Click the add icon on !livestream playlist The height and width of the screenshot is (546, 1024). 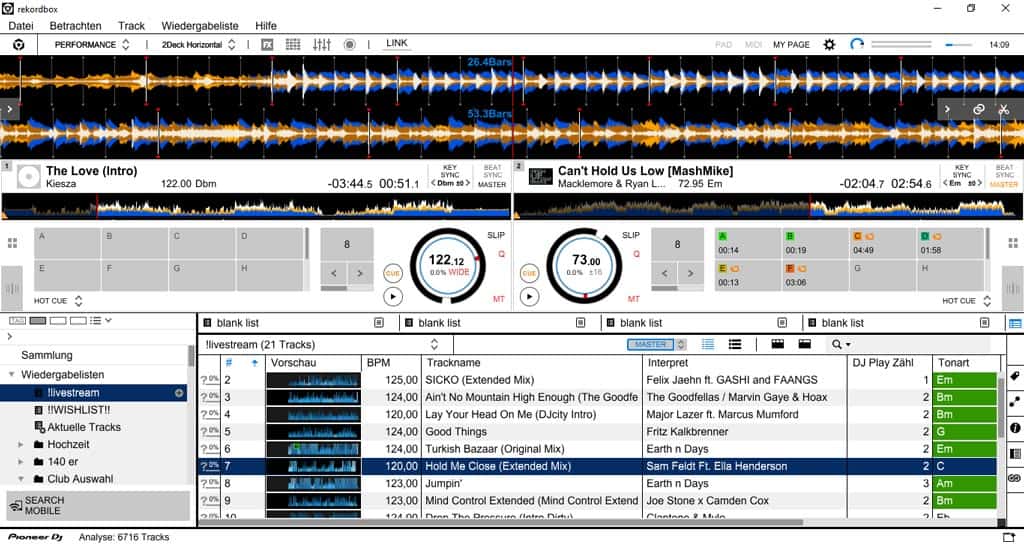click(x=179, y=393)
